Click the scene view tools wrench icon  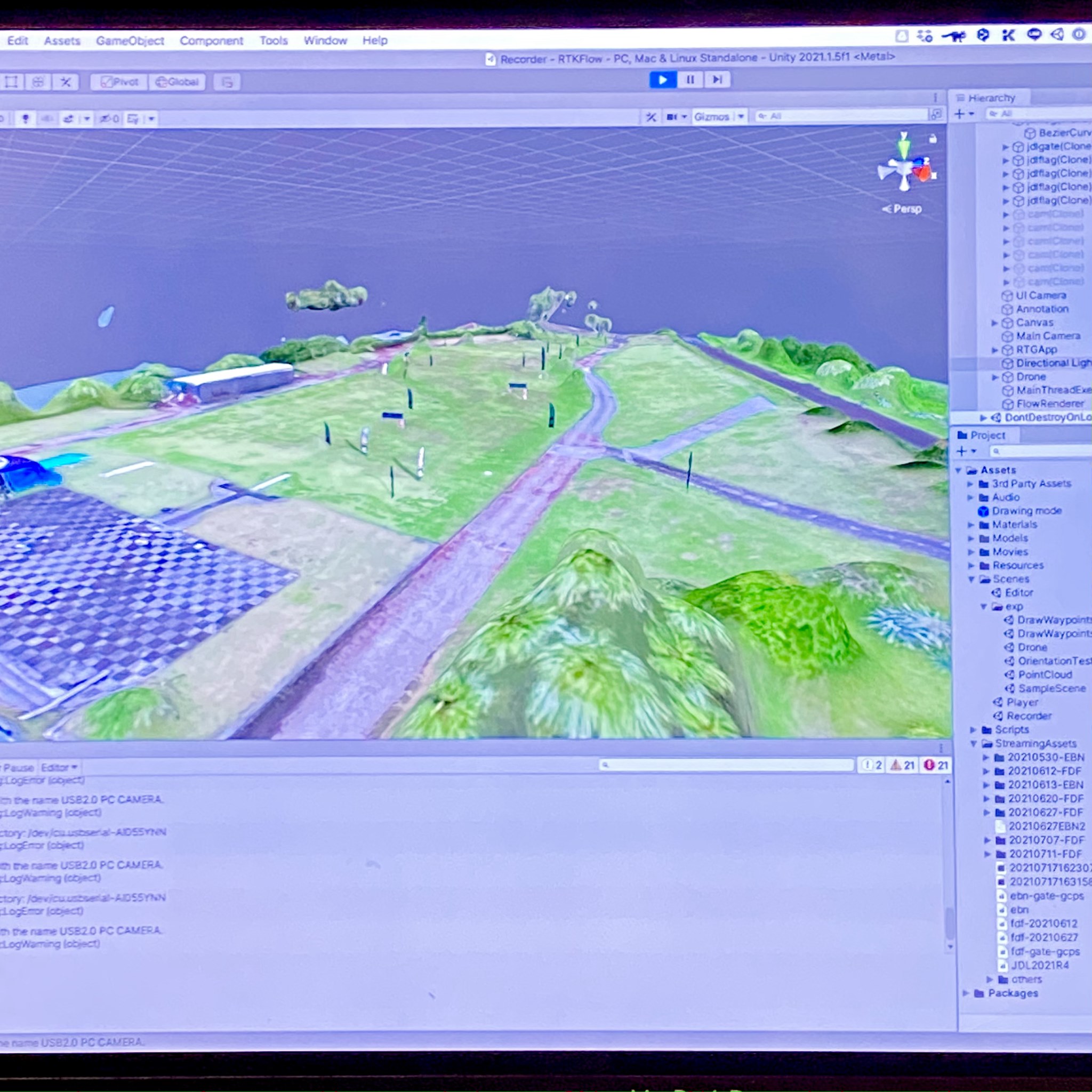pyautogui.click(x=651, y=117)
